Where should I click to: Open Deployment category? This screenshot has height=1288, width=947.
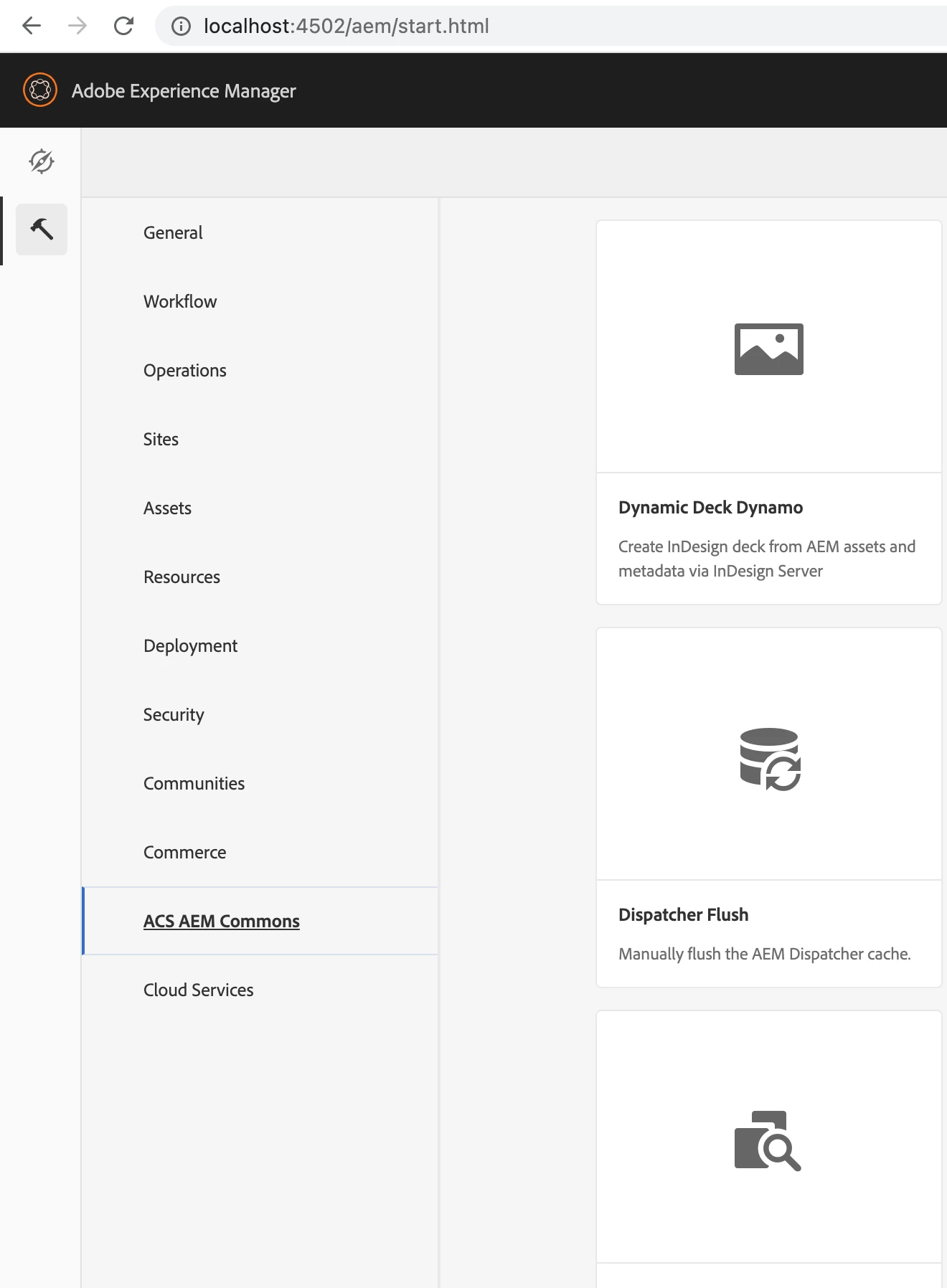[x=190, y=645]
